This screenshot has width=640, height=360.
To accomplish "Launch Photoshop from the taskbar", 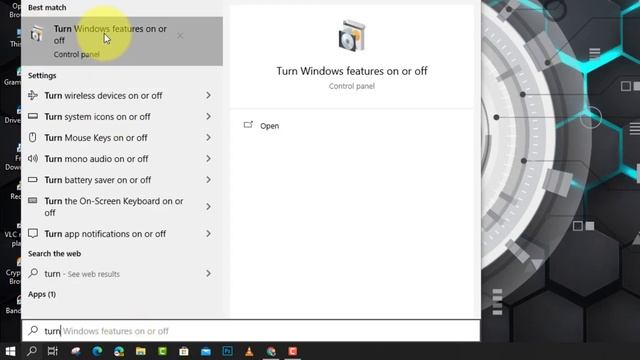I will (x=227, y=351).
